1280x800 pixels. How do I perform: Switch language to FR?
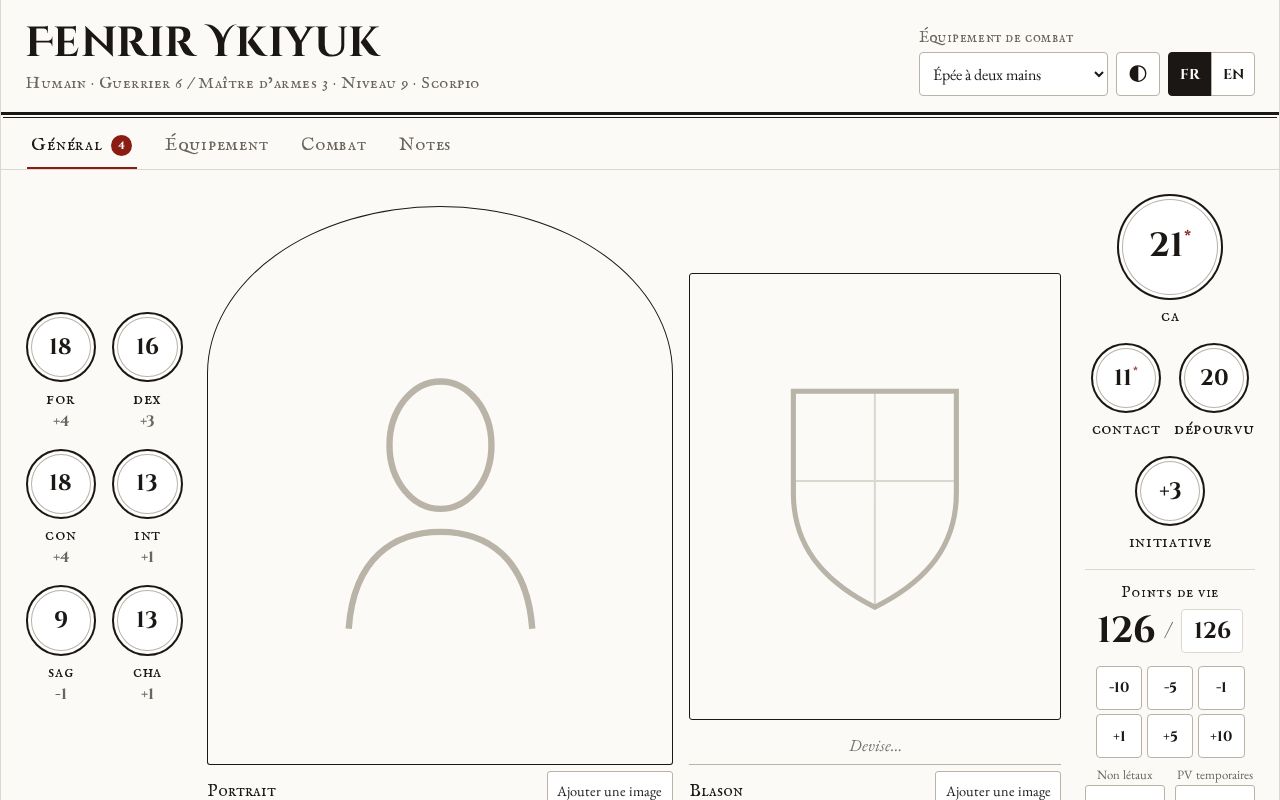[x=1190, y=74]
